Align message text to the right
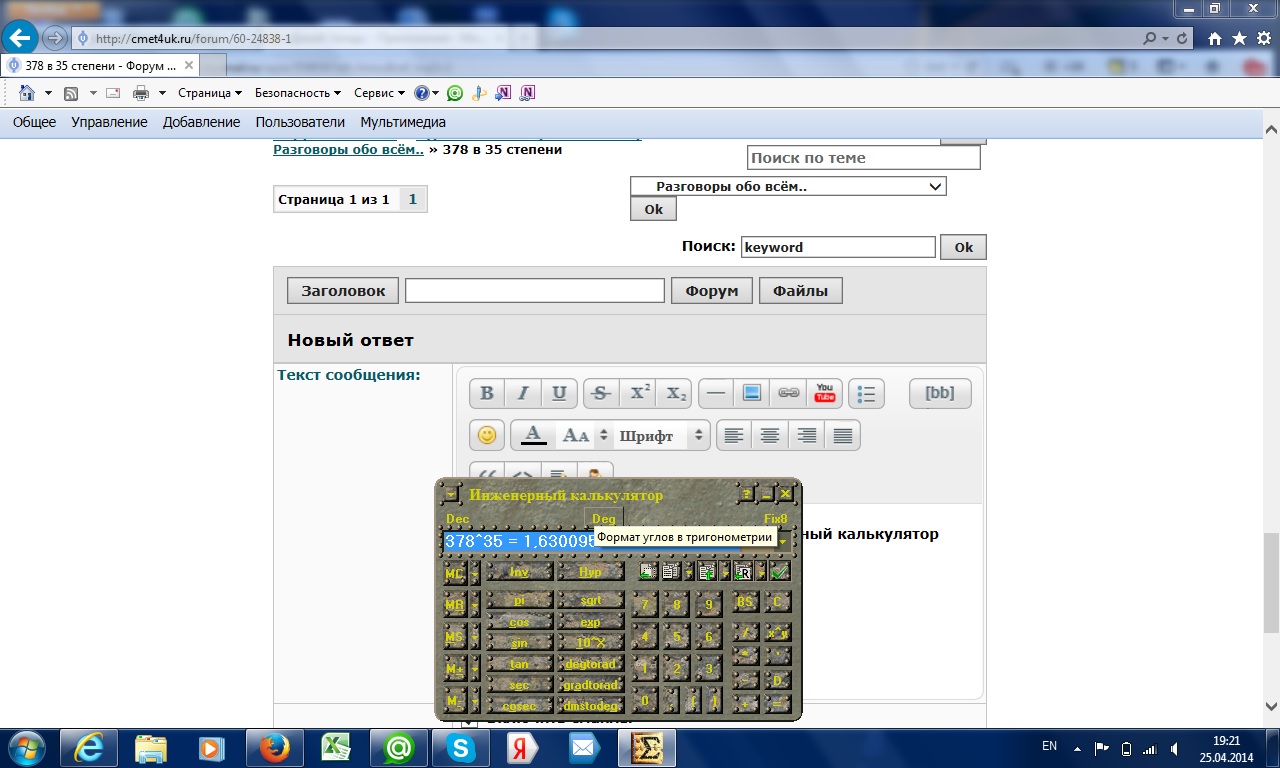The height and width of the screenshot is (768, 1280). 806,435
